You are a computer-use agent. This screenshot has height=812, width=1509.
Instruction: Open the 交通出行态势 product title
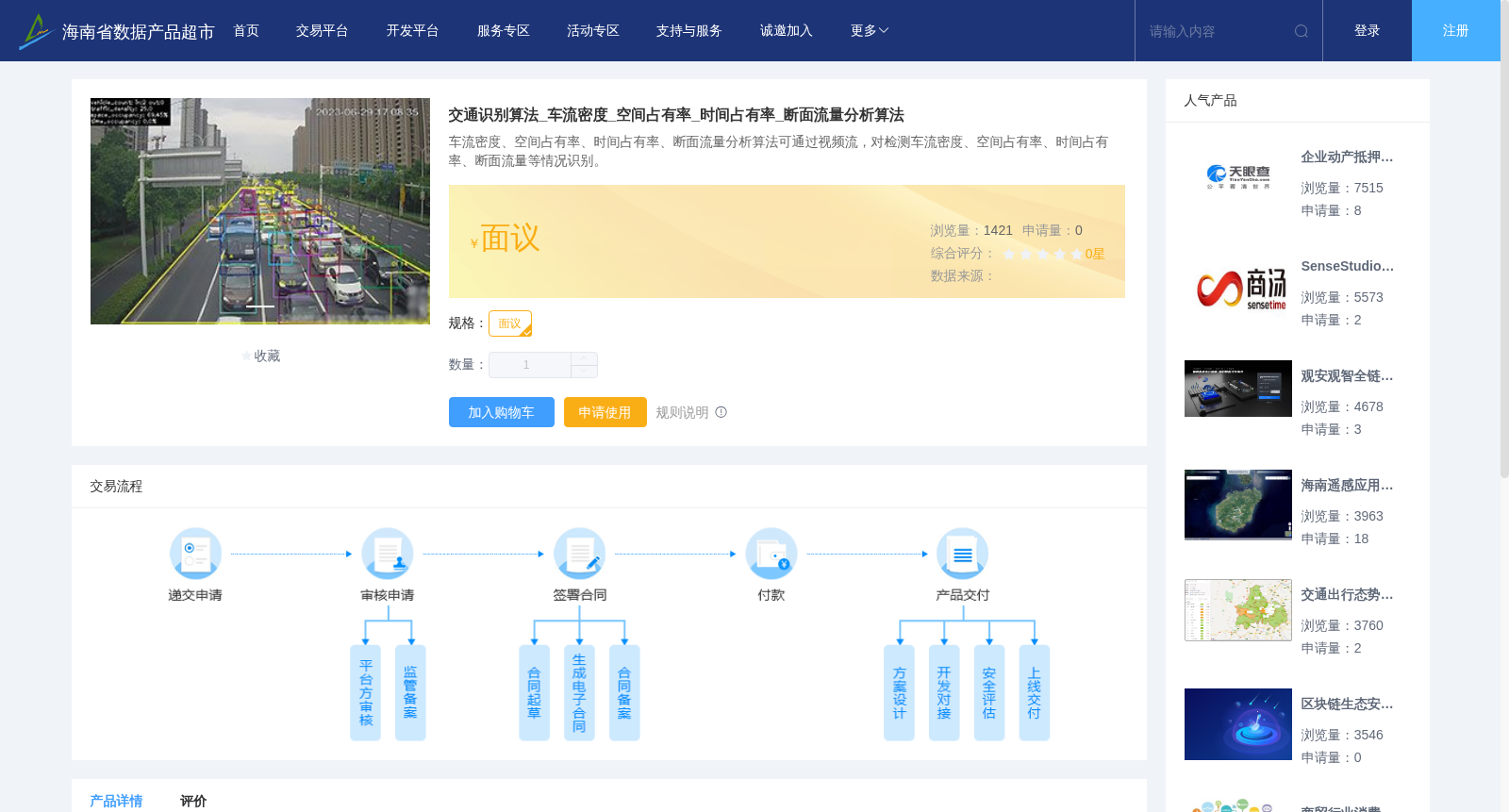[1347, 595]
